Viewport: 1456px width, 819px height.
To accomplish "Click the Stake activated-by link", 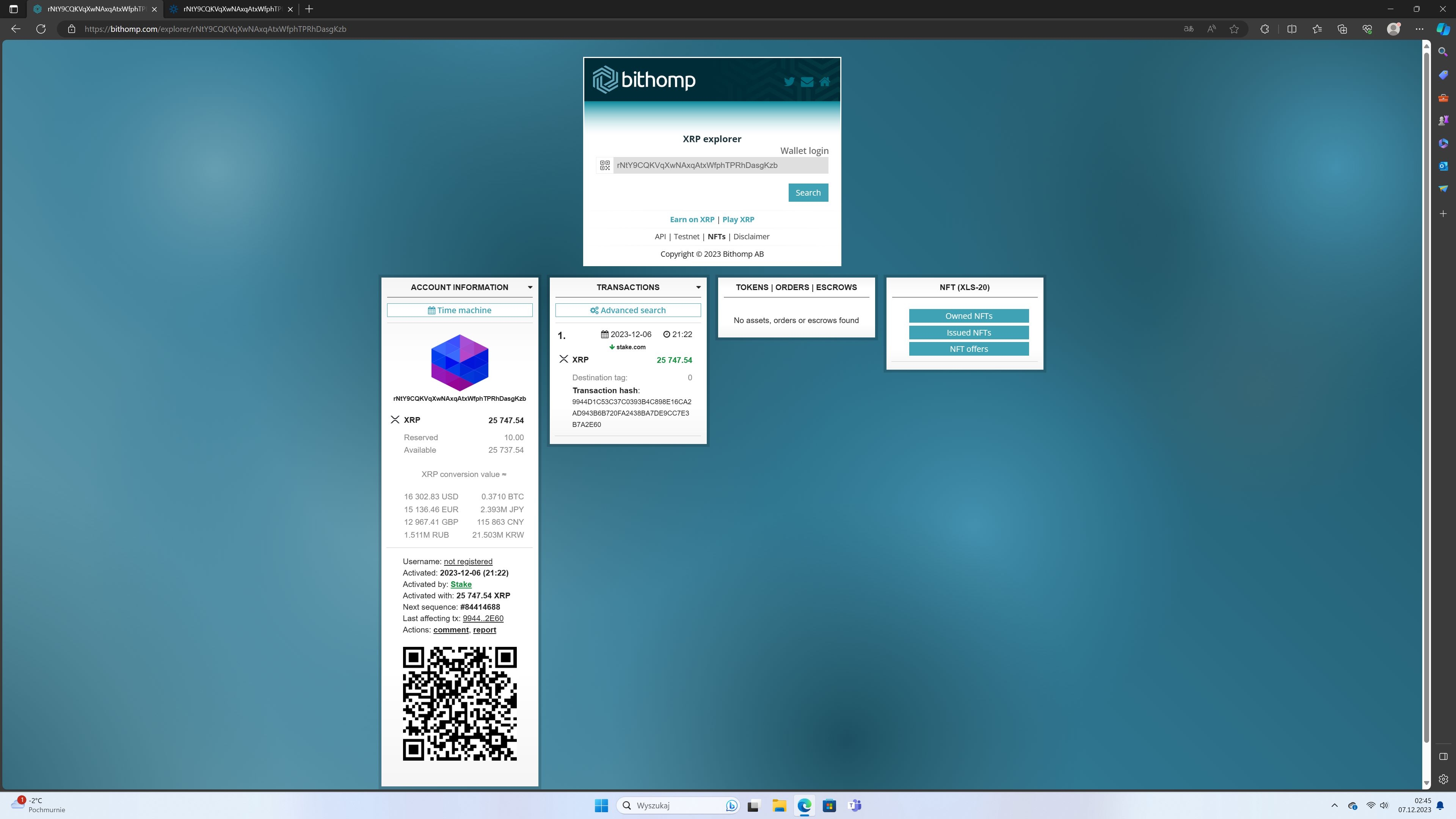I will click(x=461, y=584).
